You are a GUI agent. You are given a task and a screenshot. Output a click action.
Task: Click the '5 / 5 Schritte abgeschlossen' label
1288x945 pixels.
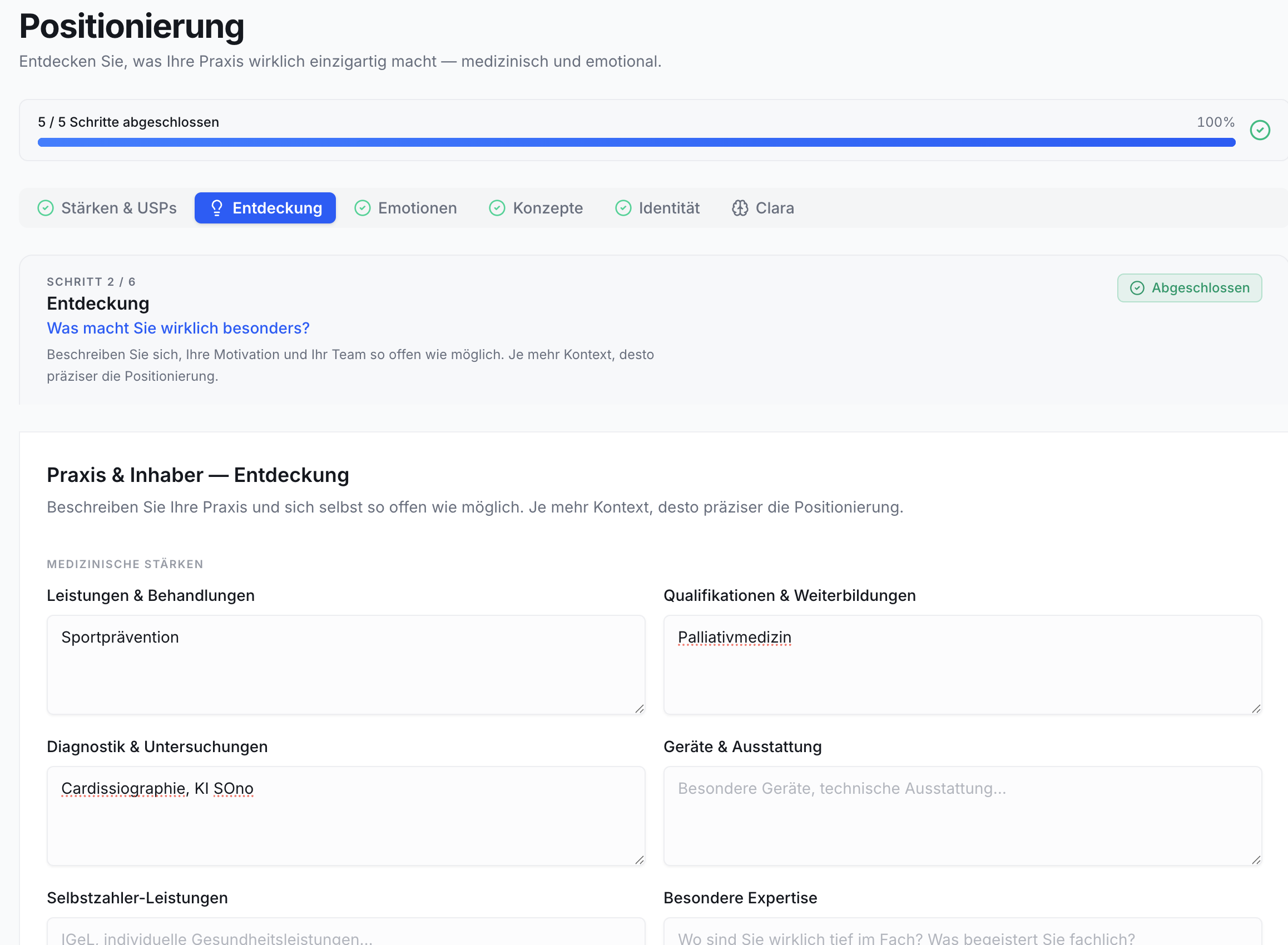tap(128, 122)
